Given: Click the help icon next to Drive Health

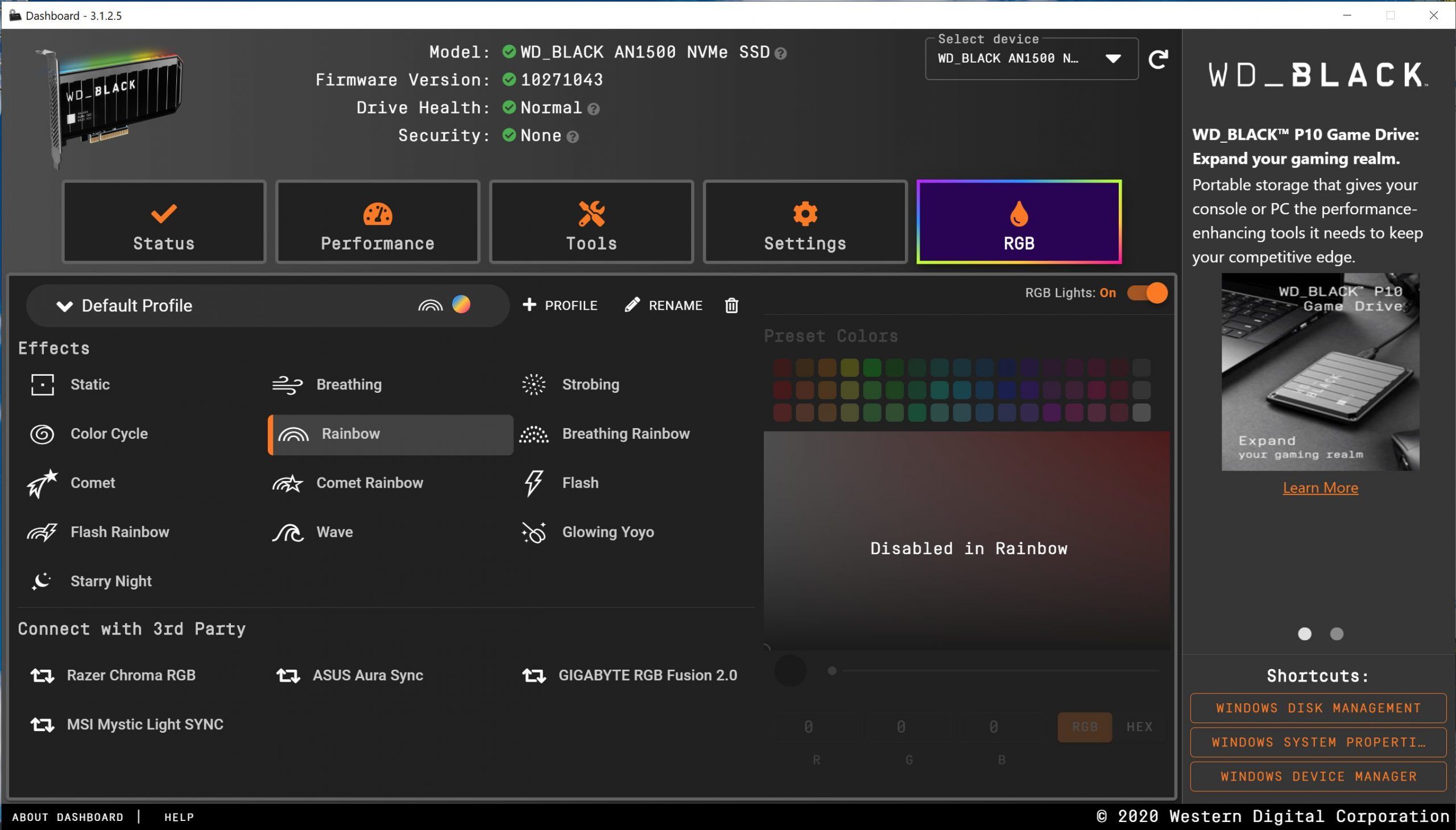Looking at the screenshot, I should (593, 109).
